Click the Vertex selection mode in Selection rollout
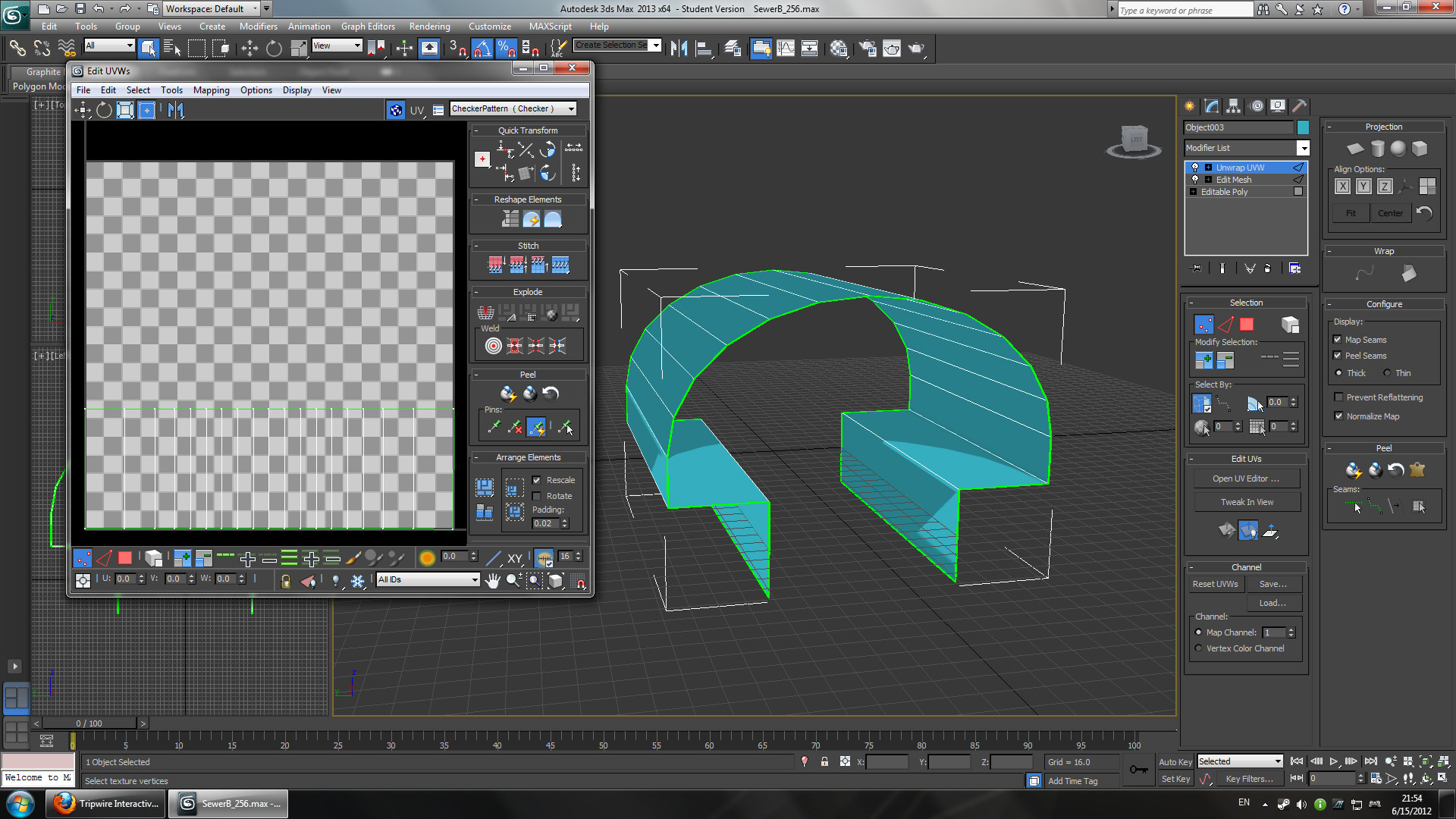 1203,325
